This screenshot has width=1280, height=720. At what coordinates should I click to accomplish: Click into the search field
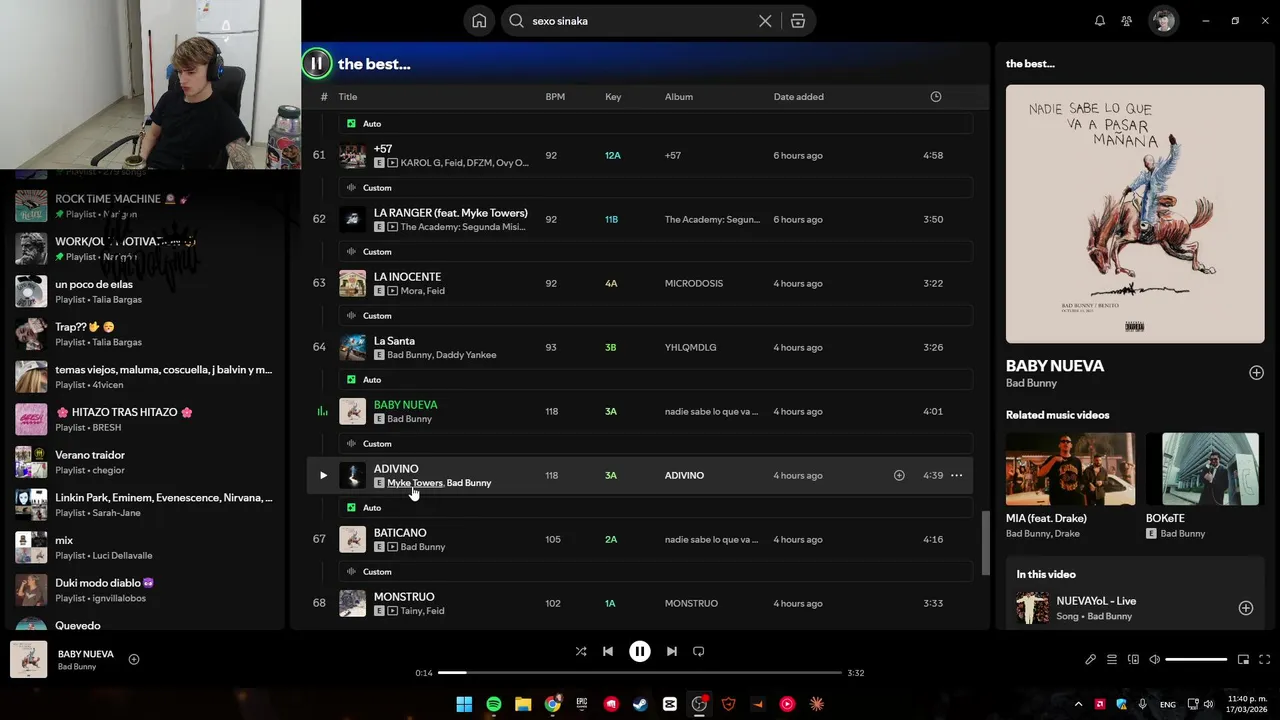tap(640, 21)
